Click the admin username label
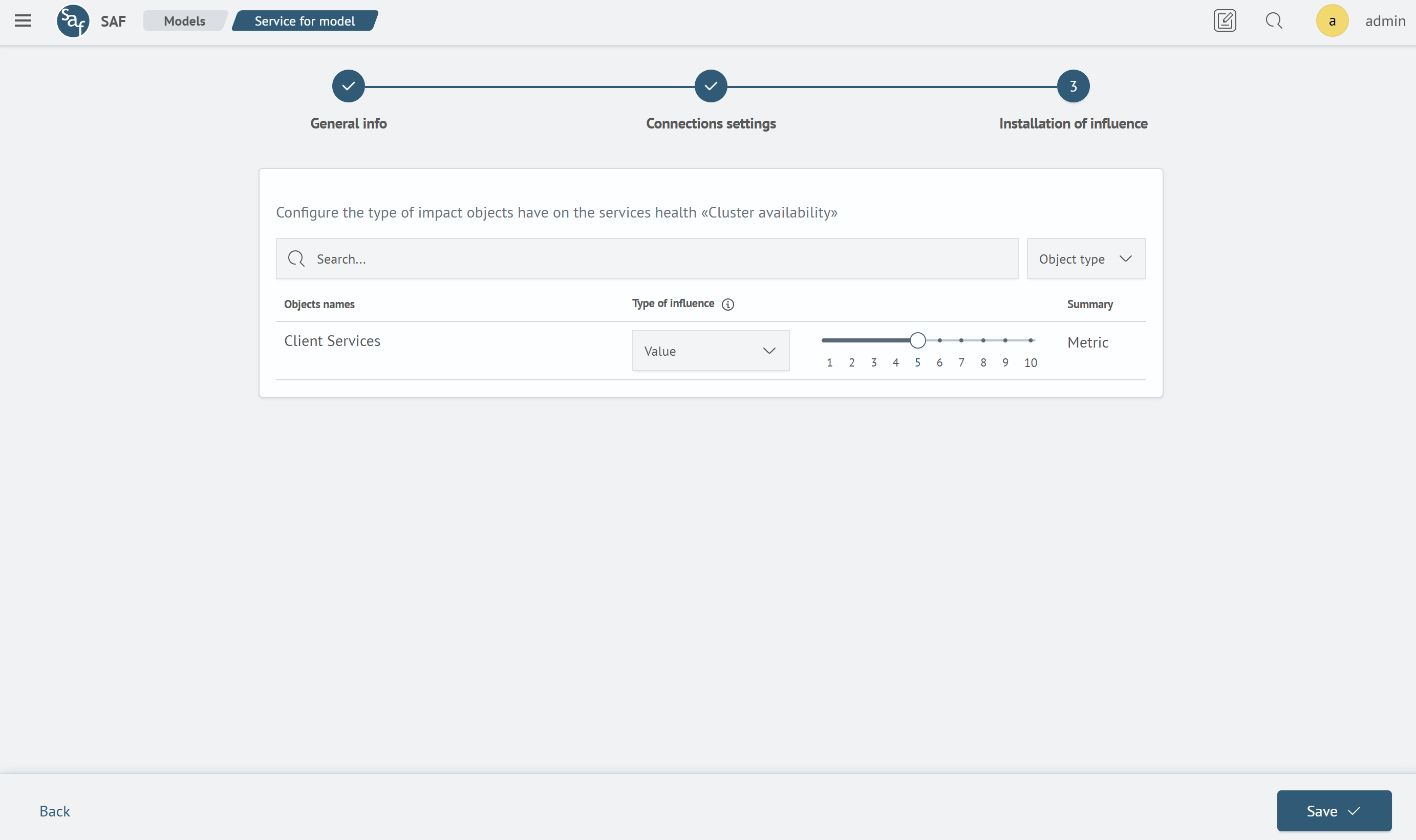Viewport: 1416px width, 840px height. click(x=1385, y=21)
